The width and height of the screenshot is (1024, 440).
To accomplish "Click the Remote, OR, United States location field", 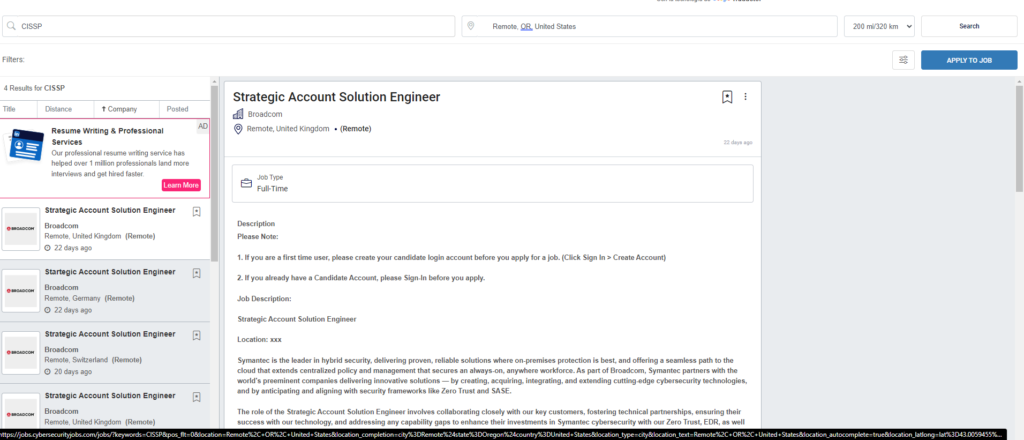I will point(650,26).
